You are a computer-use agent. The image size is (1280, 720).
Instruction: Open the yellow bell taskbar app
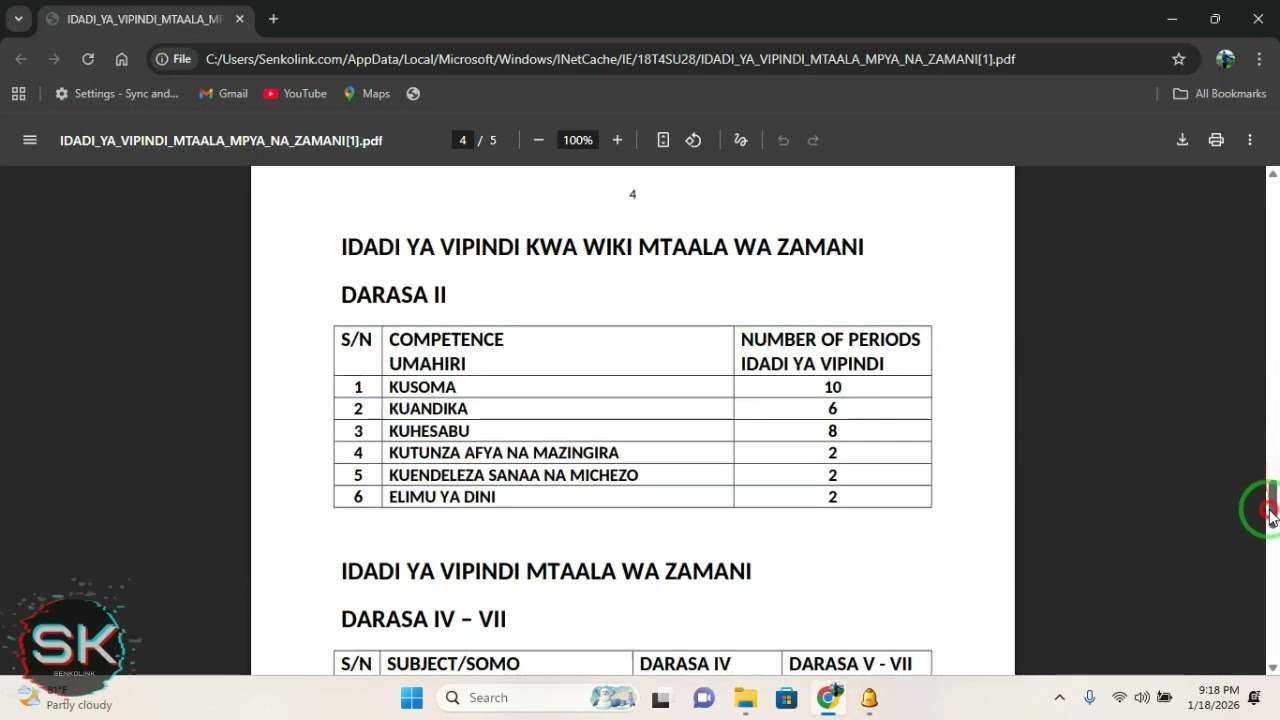(869, 697)
